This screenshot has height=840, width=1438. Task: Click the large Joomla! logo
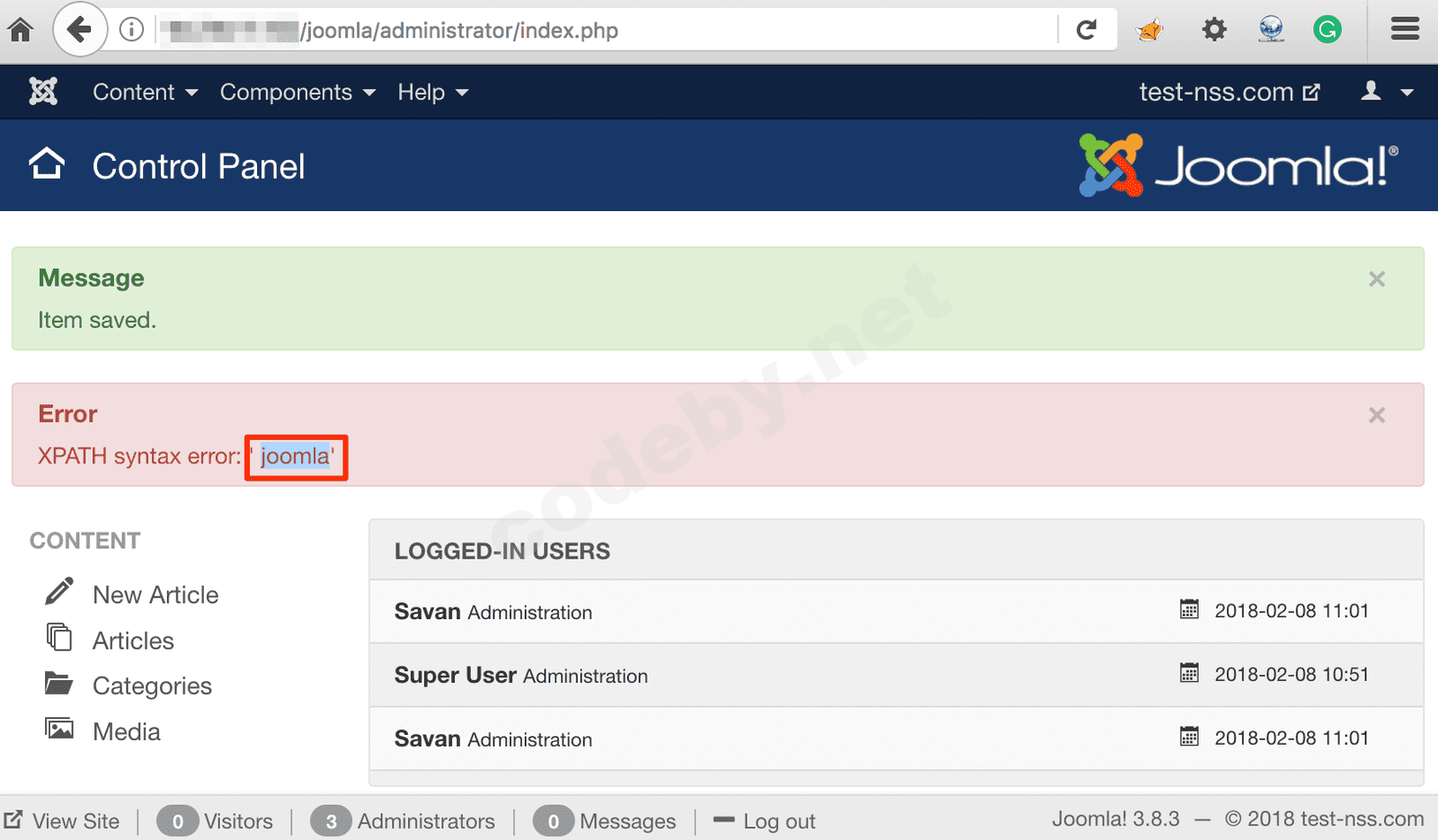point(1239,164)
